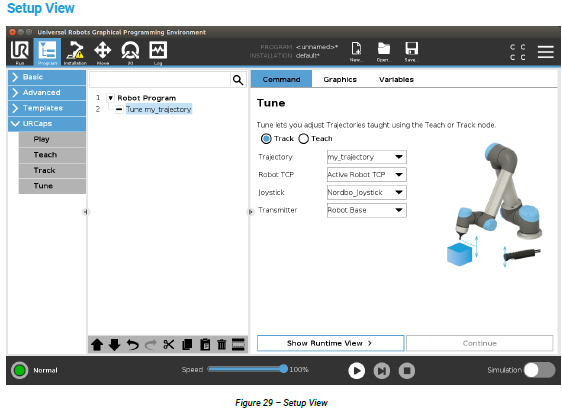Open the Log tab icon
Screen dimensions: 562x411
click(x=158, y=52)
